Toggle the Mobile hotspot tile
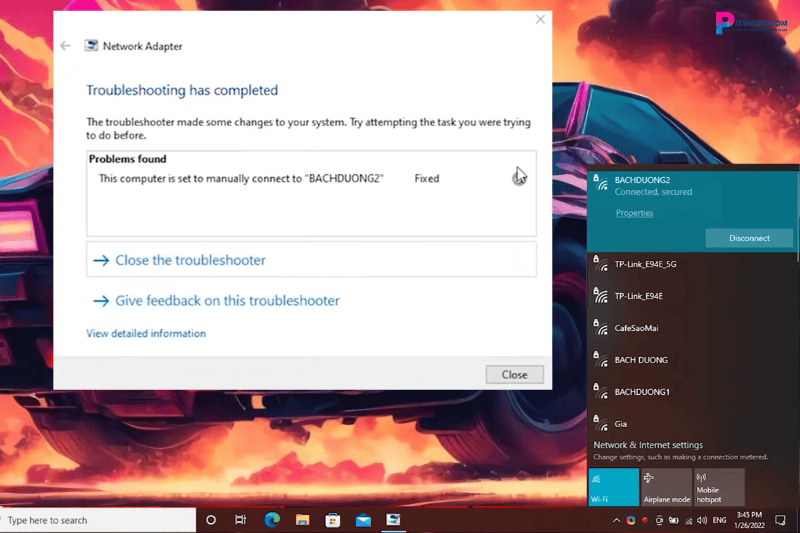 coord(720,487)
